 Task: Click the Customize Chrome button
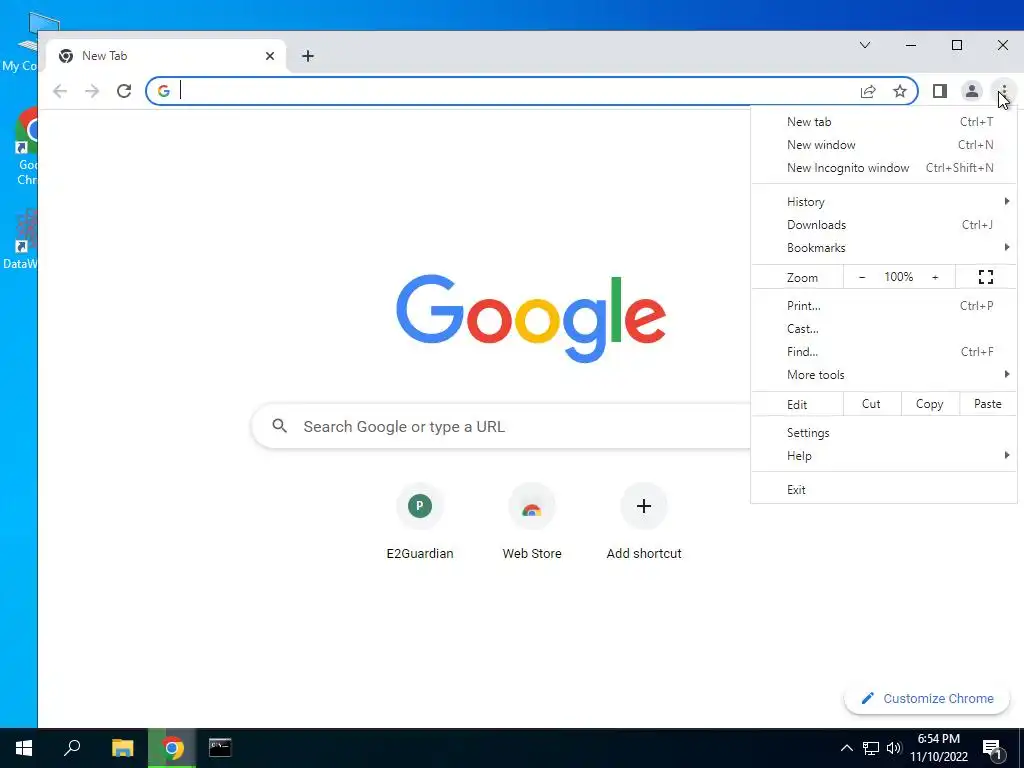point(927,699)
